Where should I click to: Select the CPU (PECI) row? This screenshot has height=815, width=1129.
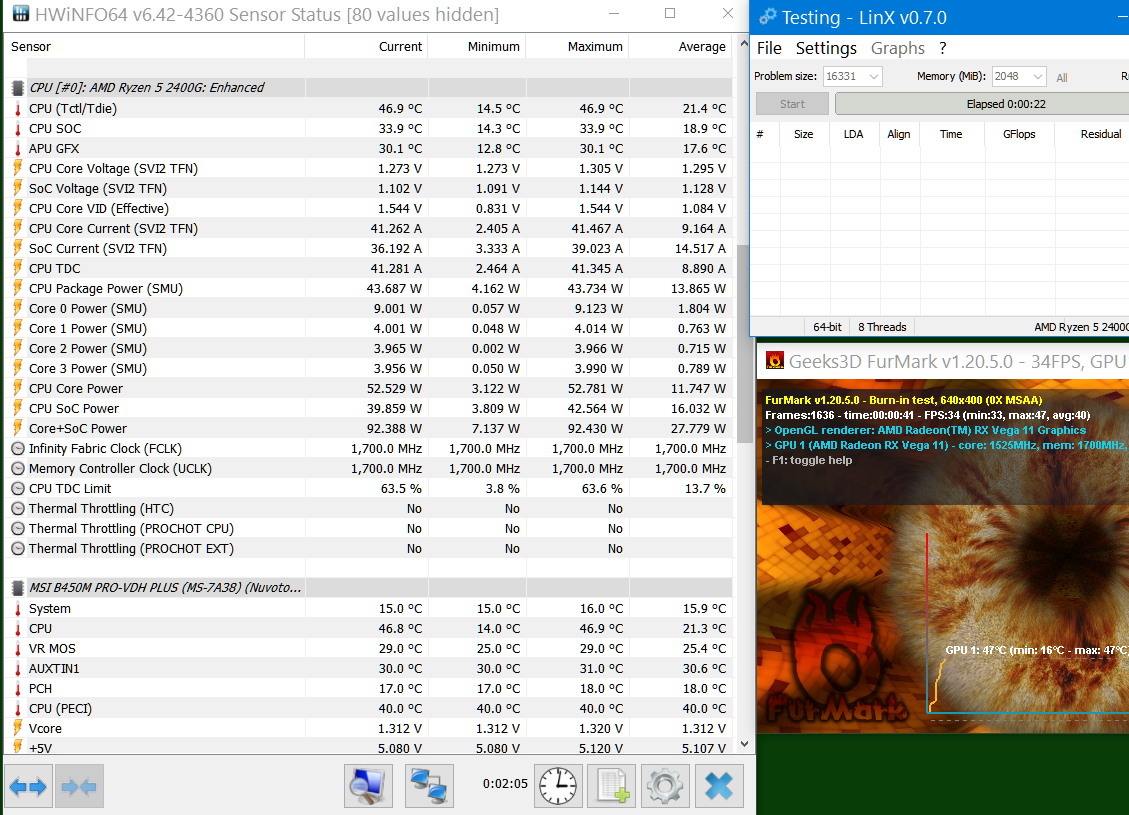369,708
